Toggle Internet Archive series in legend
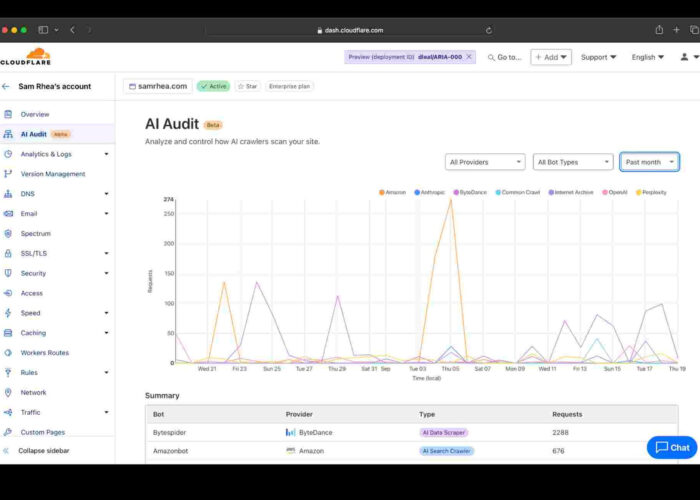This screenshot has width=700, height=500. coord(571,192)
